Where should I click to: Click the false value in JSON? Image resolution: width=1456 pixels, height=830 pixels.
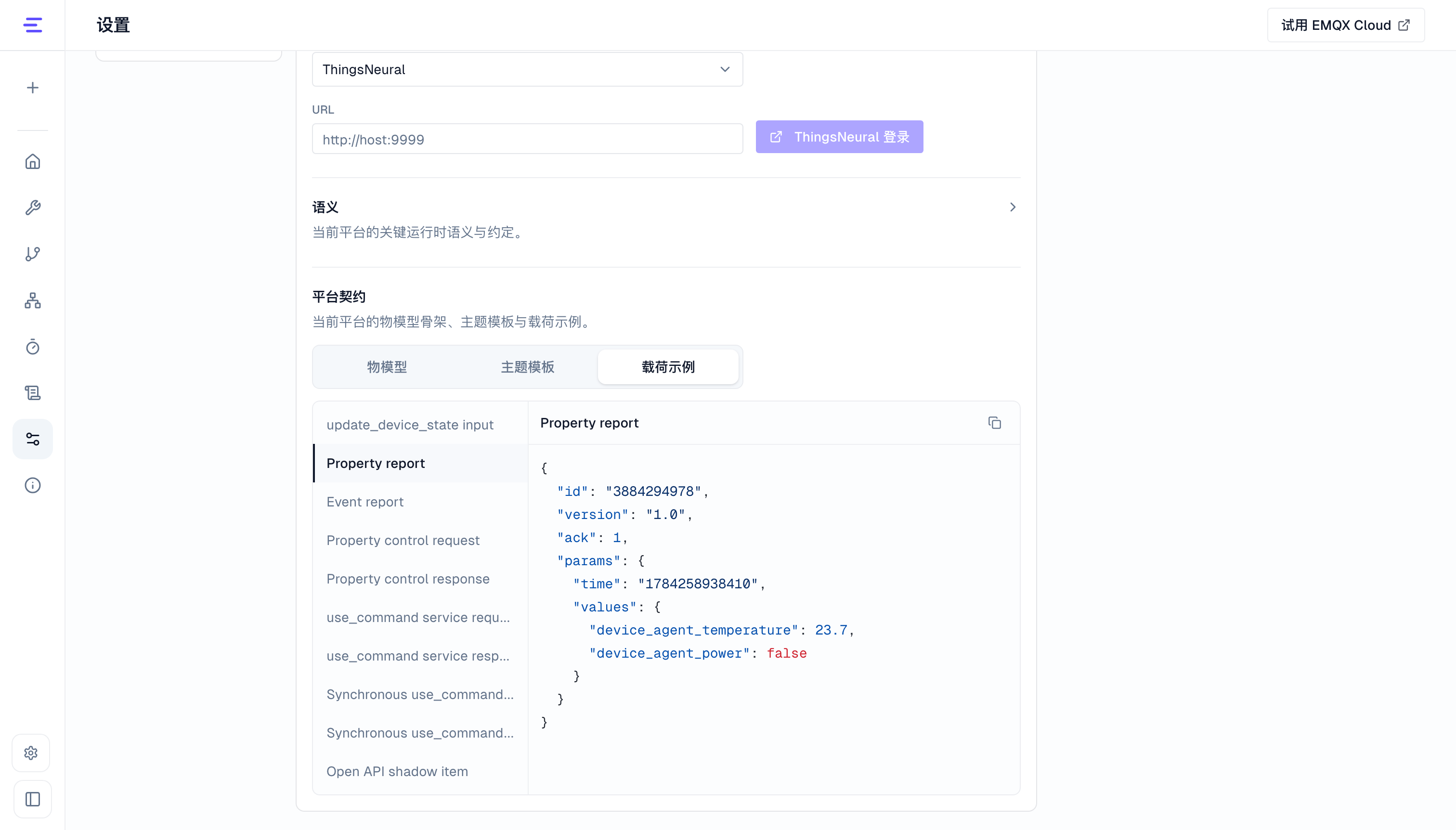[x=787, y=653]
